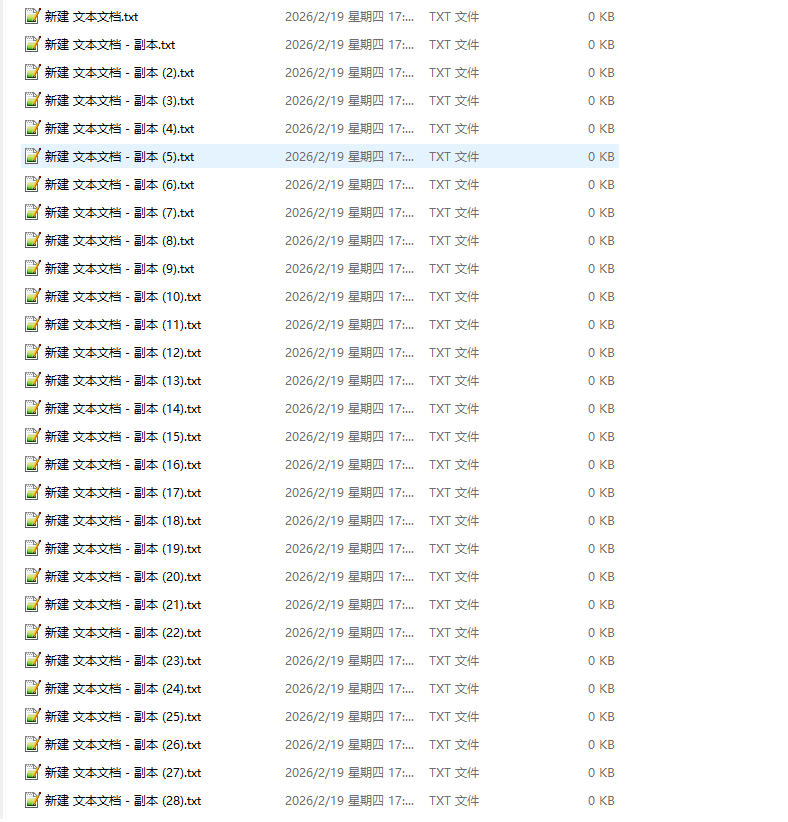
Task: Select file name 副本 (10).txt
Action: coord(123,297)
